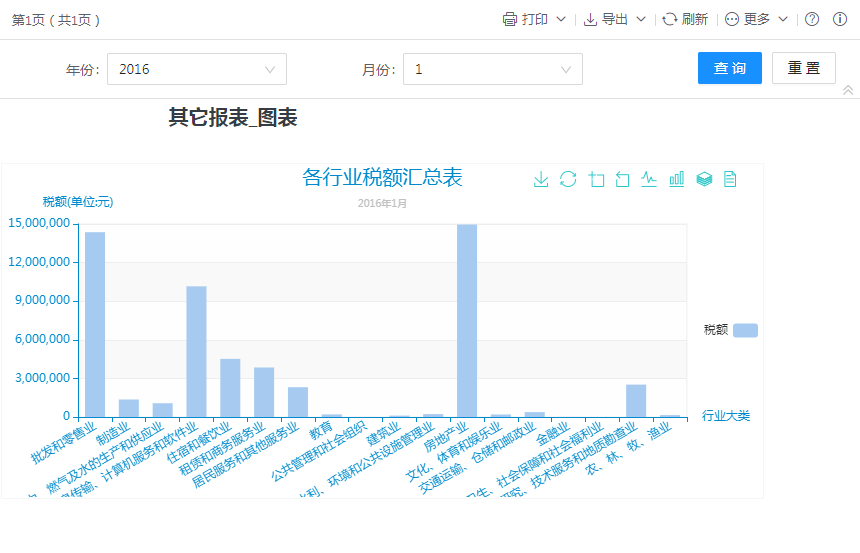Open the 导出 export menu

pyautogui.click(x=614, y=19)
